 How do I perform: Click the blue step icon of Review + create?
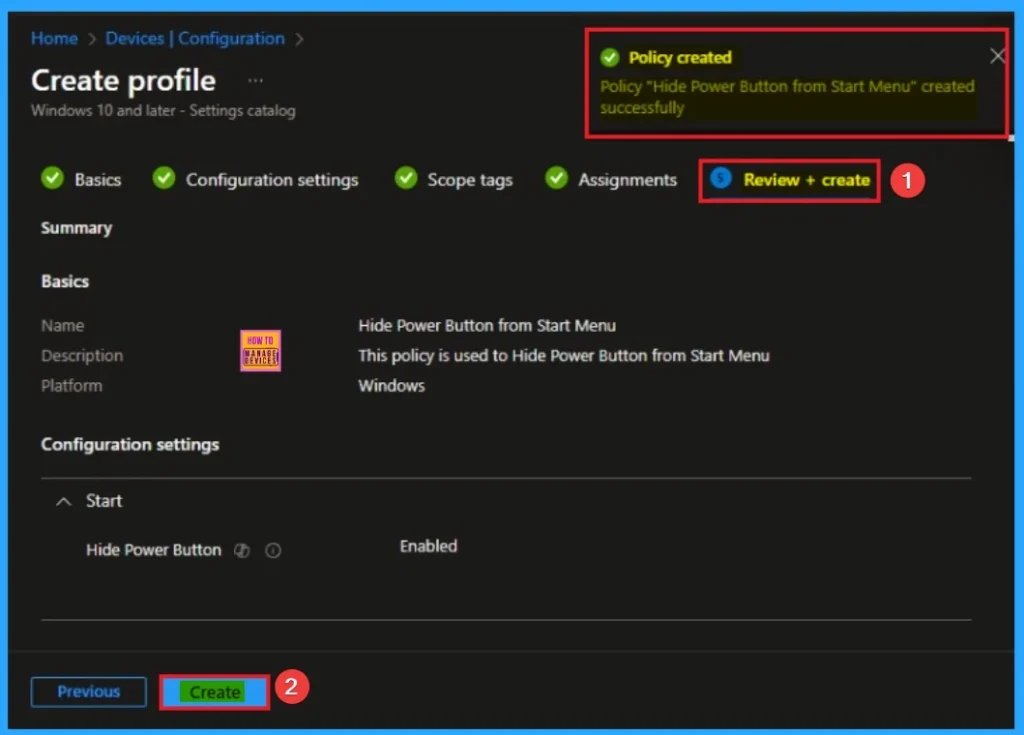tap(720, 178)
